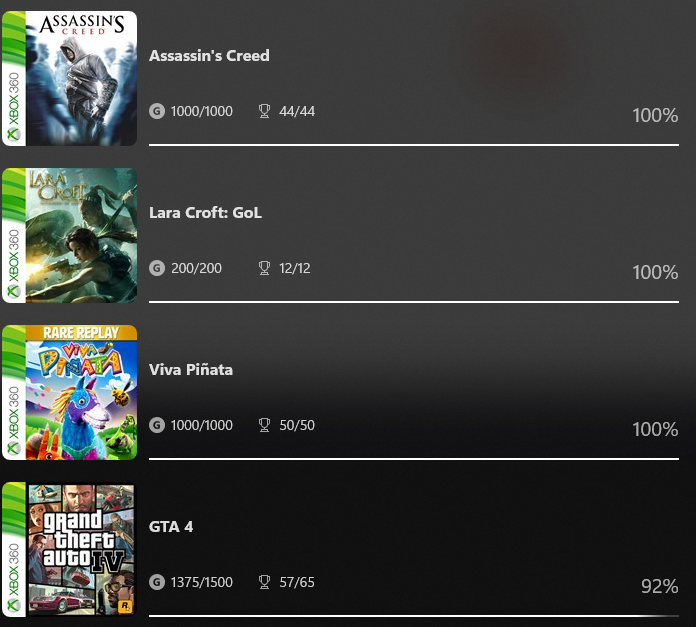Click the Gamerscore icon for GTA 4
Image resolution: width=696 pixels, height=627 pixels.
pos(157,582)
